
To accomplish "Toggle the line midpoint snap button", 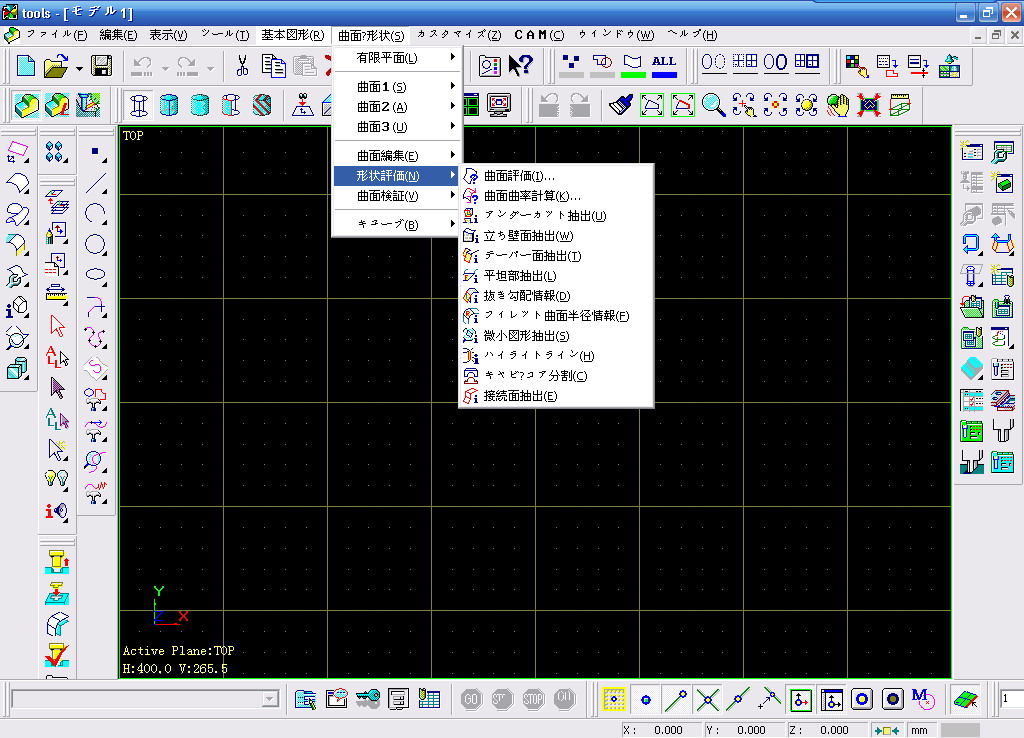I will coord(737,699).
